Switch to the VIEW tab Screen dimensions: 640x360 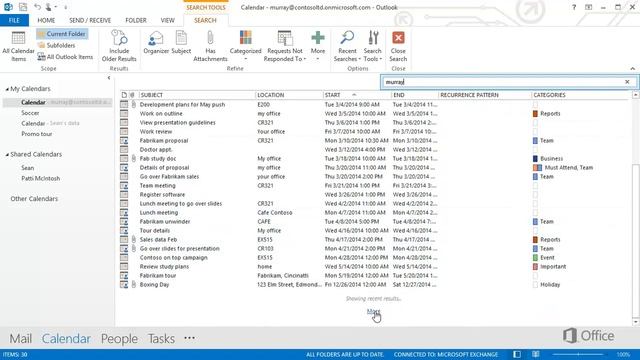coord(167,20)
